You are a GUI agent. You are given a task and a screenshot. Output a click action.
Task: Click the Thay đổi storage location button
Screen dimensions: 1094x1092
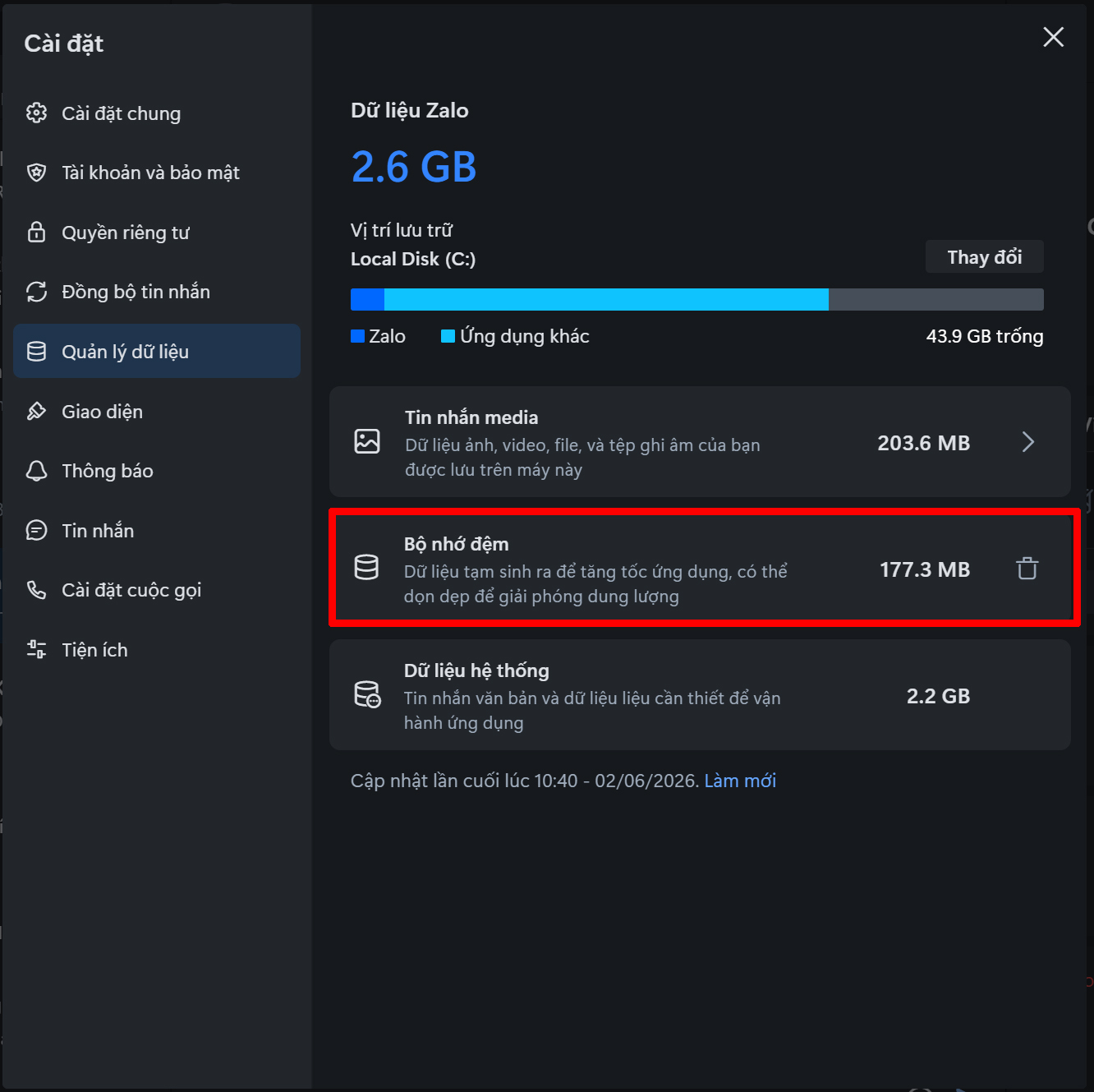985,256
